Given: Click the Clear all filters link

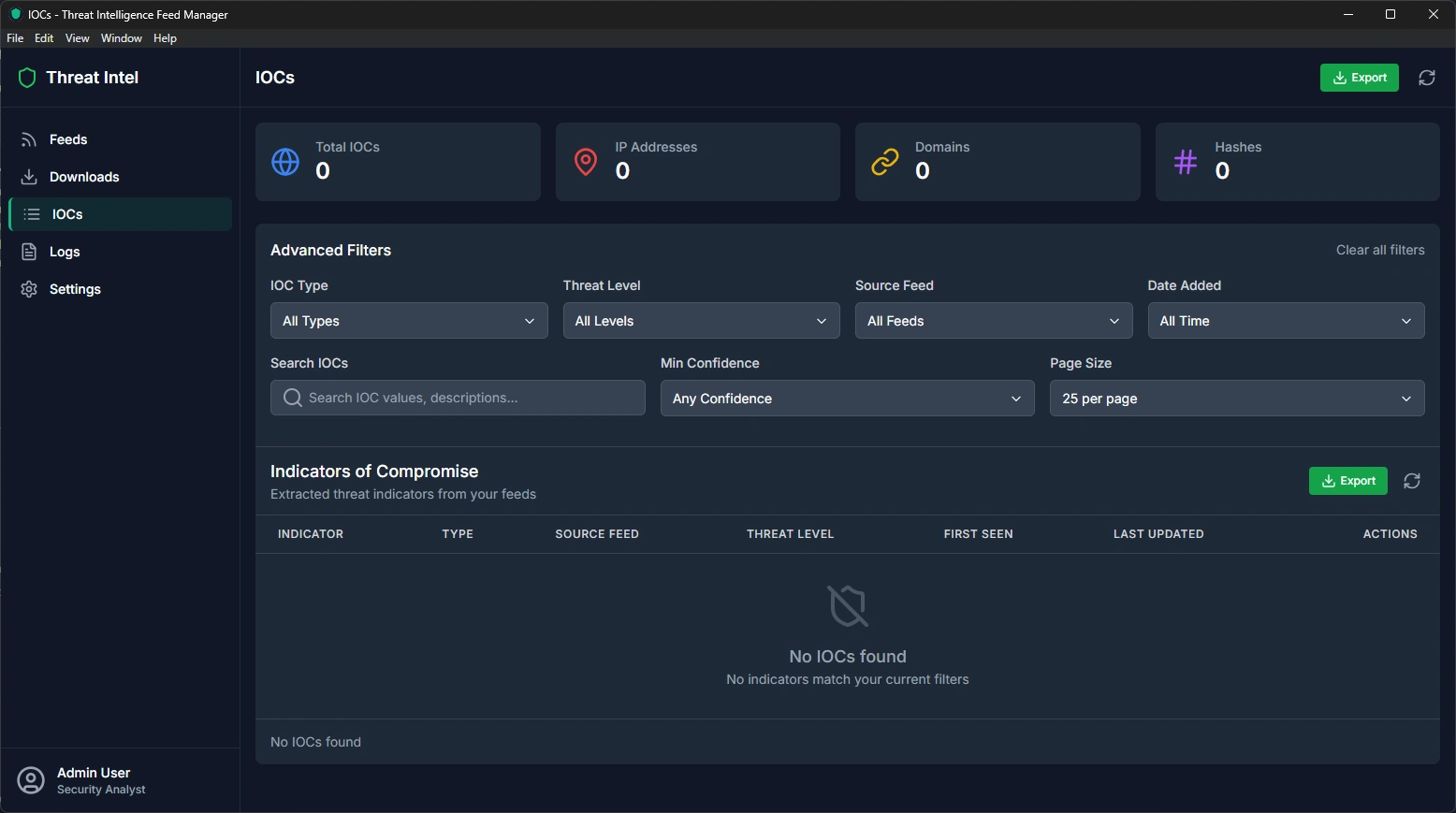Looking at the screenshot, I should [x=1379, y=250].
